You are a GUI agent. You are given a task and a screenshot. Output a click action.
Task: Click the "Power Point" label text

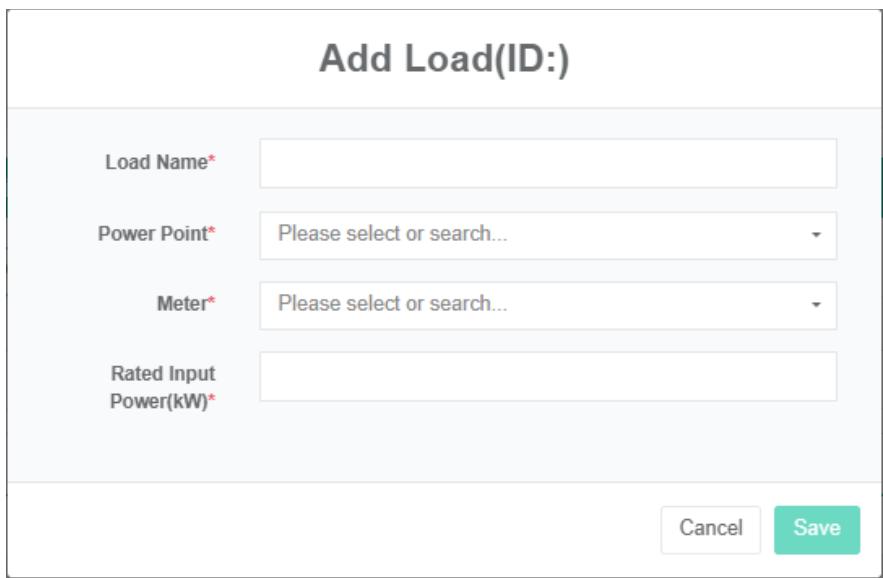[x=151, y=235]
